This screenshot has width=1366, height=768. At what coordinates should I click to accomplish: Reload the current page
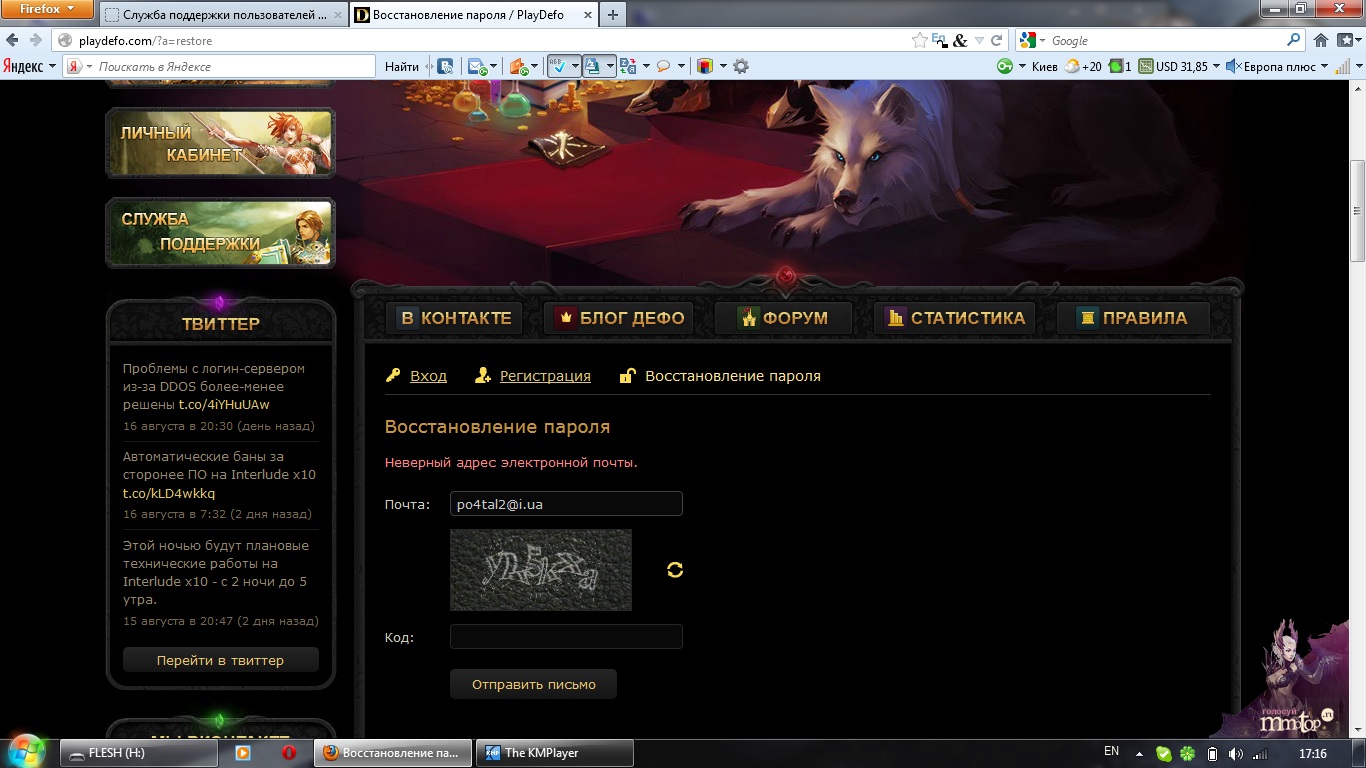tap(997, 41)
